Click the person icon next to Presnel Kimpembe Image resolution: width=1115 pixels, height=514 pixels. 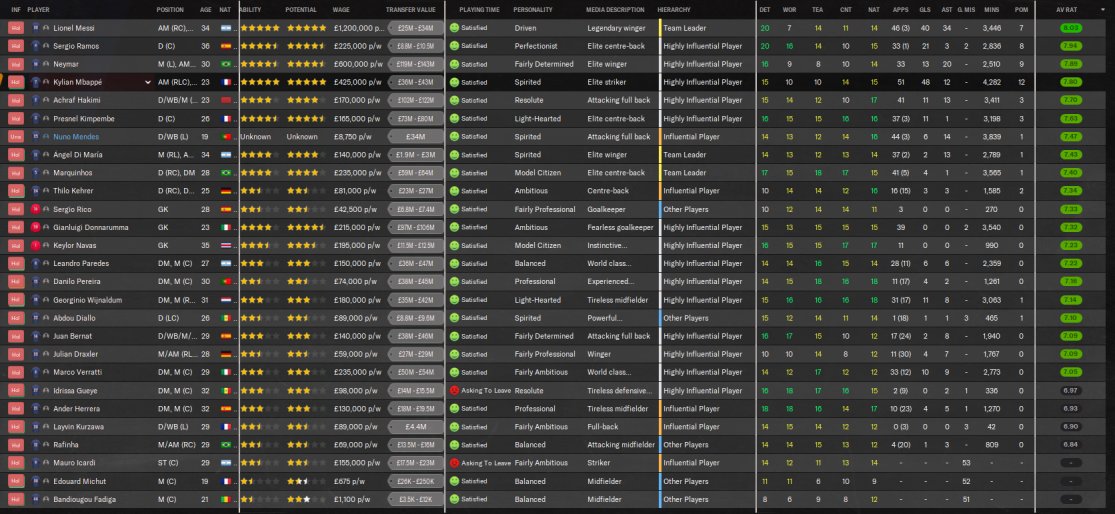pos(46,119)
